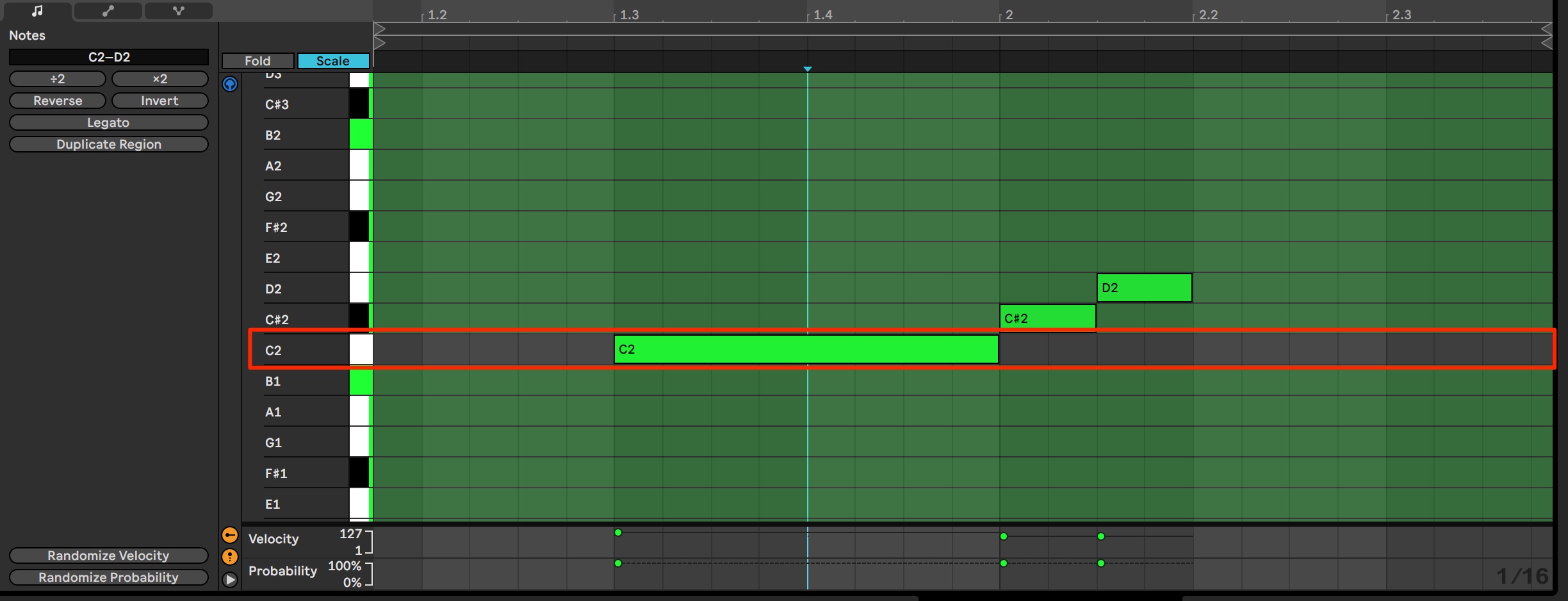The width and height of the screenshot is (1568, 601).
Task: Select the D2 note block
Action: point(1144,288)
